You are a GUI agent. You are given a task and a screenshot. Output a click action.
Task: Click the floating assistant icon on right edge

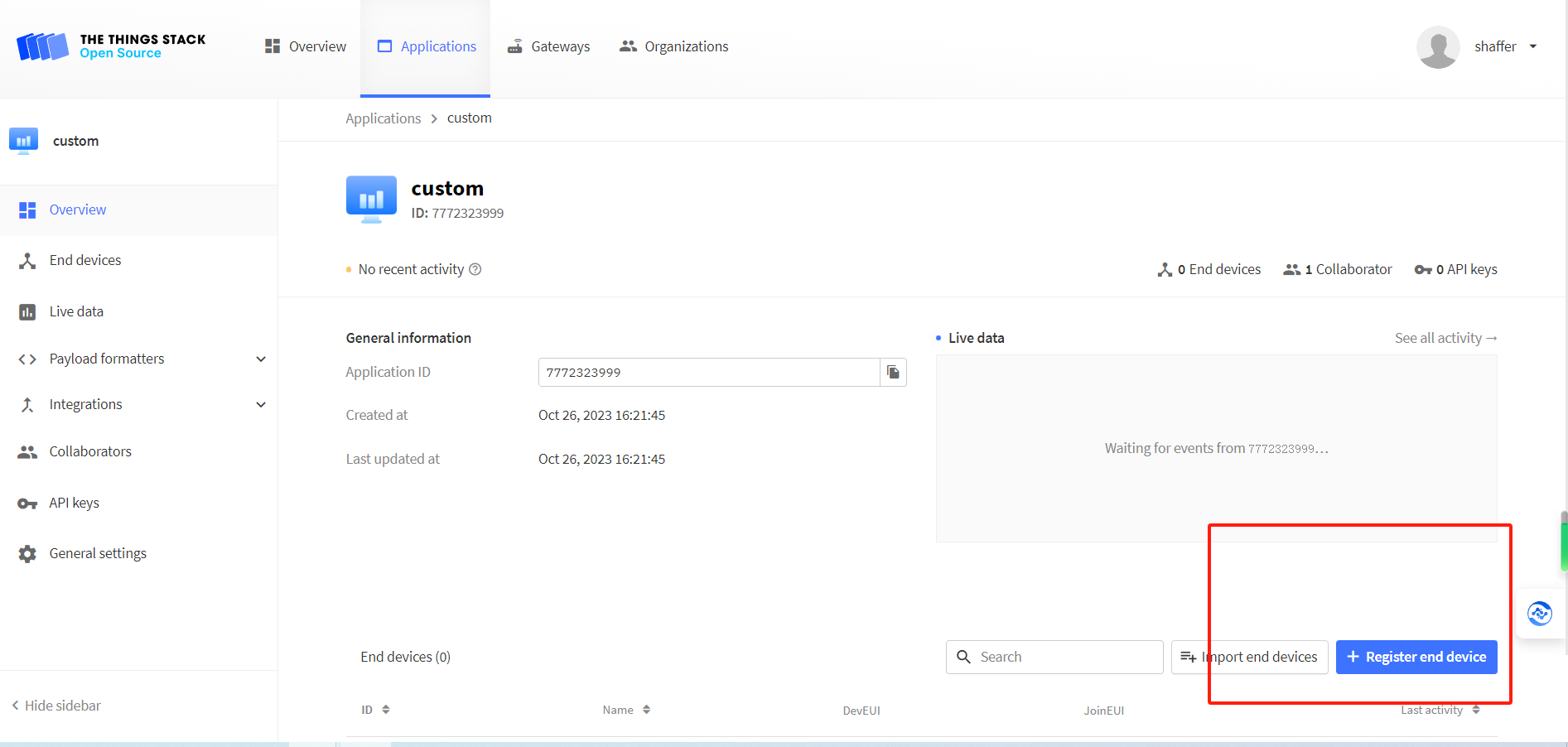pos(1539,614)
